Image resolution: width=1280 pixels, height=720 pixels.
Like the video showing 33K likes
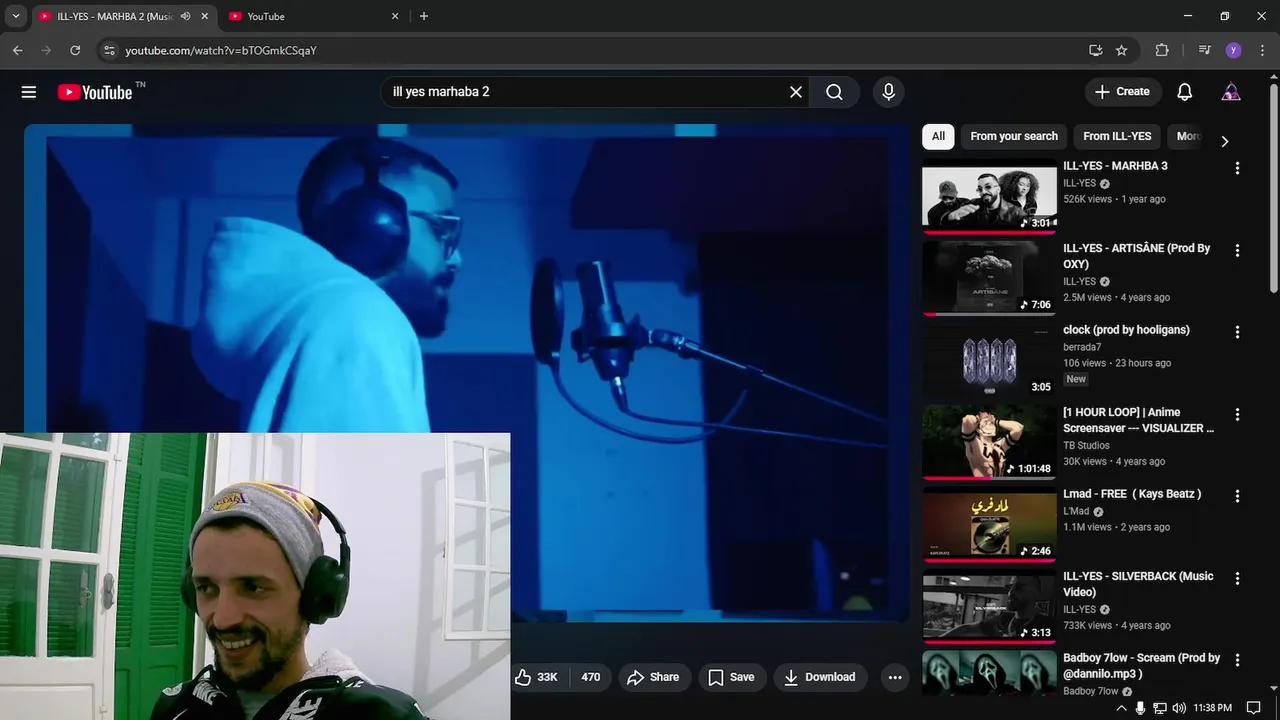[536, 677]
